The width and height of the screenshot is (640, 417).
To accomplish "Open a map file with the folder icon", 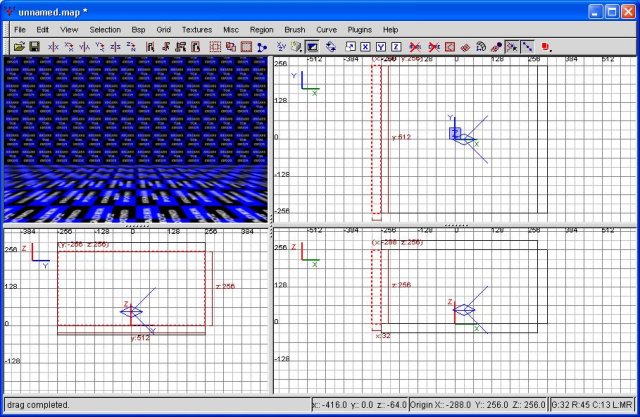I will point(19,47).
